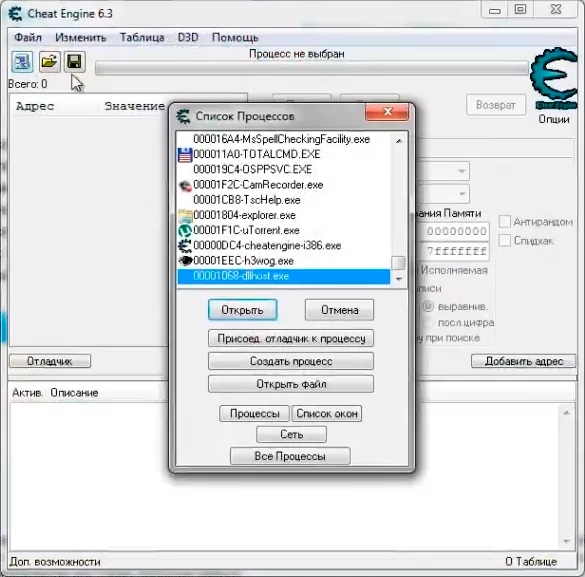
Task: Click the process list scroll down arrow
Action: (x=398, y=279)
